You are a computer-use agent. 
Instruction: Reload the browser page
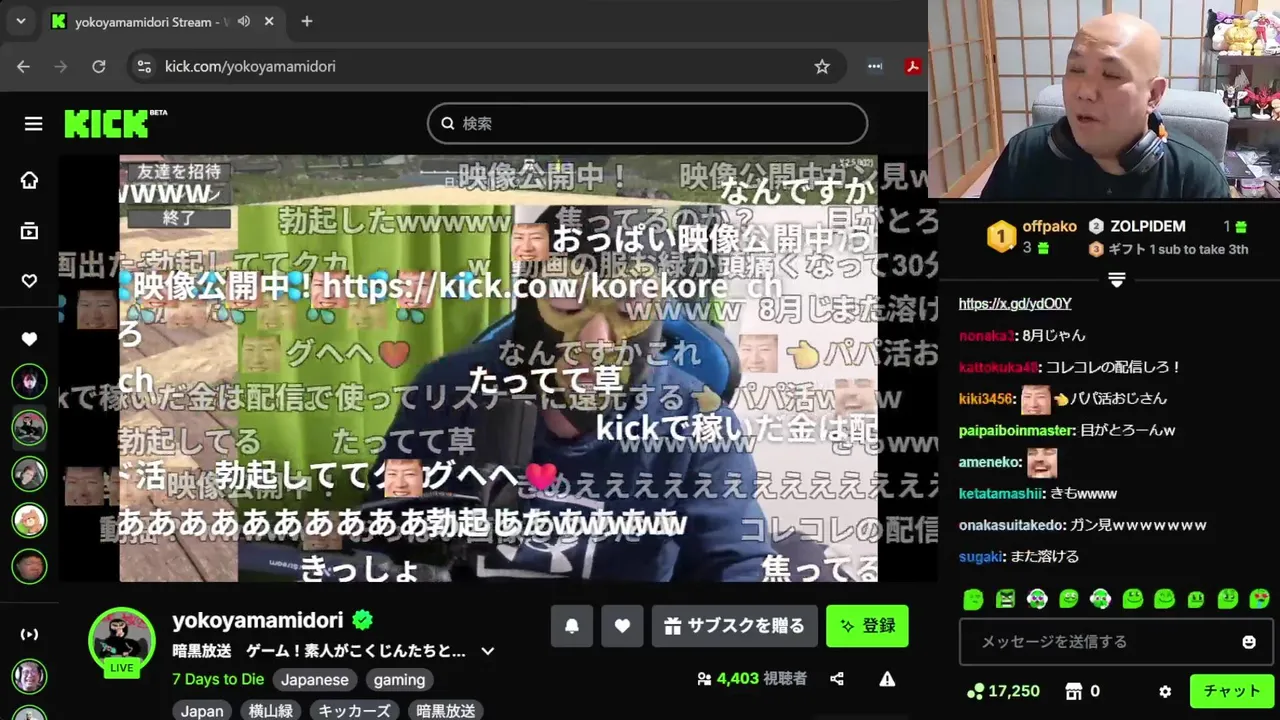click(99, 66)
